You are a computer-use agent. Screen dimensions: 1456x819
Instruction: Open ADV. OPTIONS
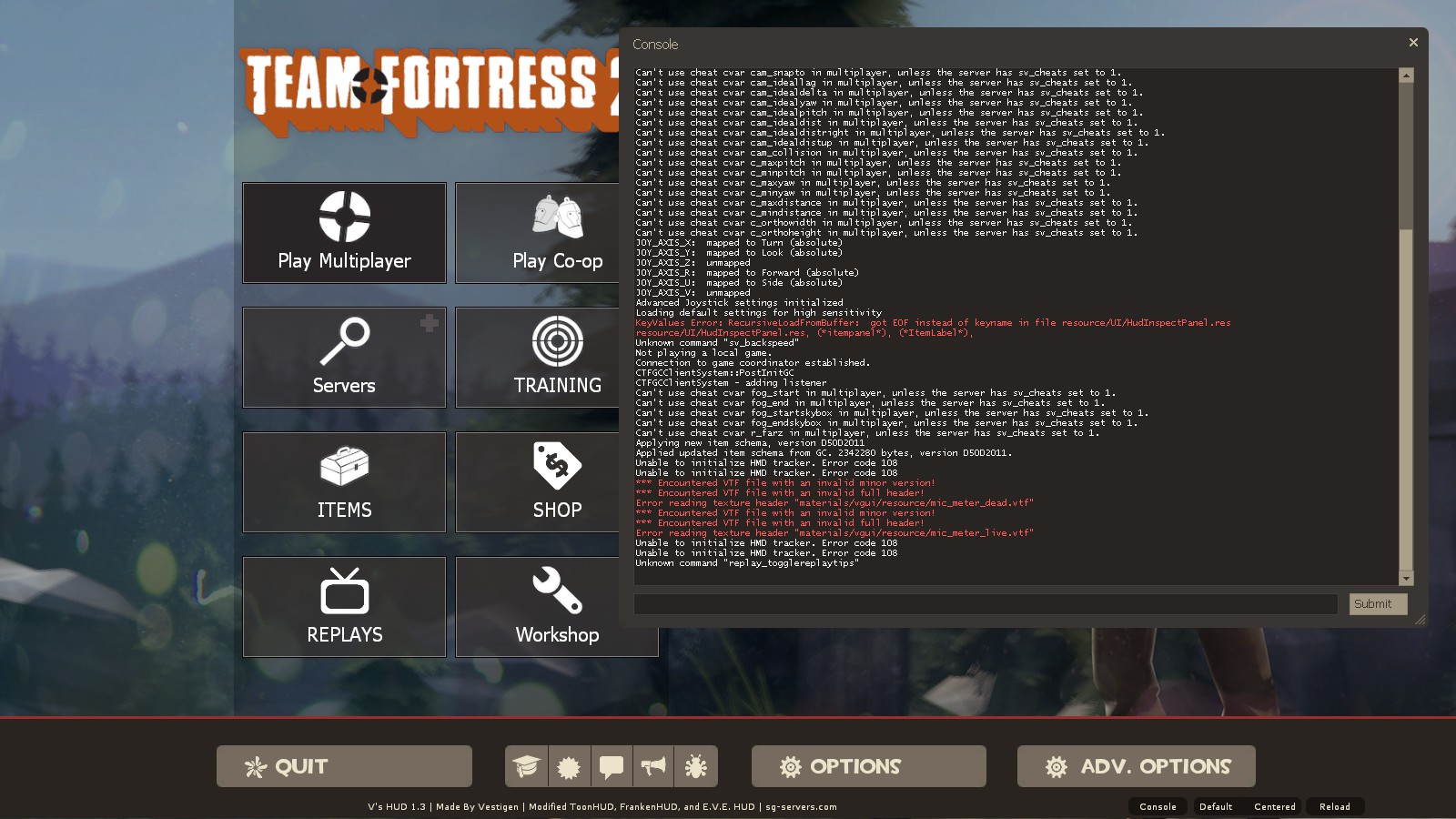pos(1137,766)
